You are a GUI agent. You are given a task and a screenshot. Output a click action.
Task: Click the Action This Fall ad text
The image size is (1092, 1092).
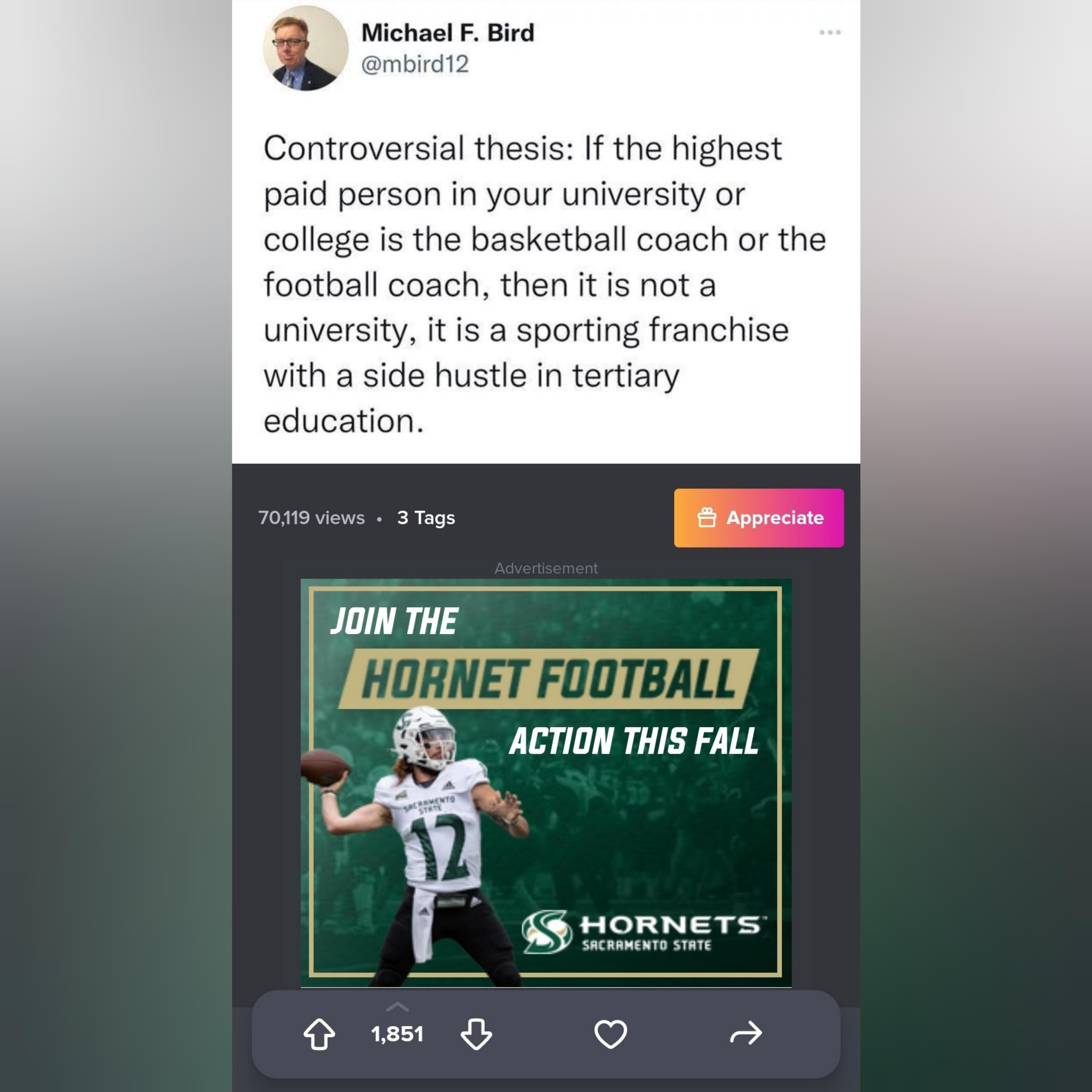pyautogui.click(x=634, y=741)
